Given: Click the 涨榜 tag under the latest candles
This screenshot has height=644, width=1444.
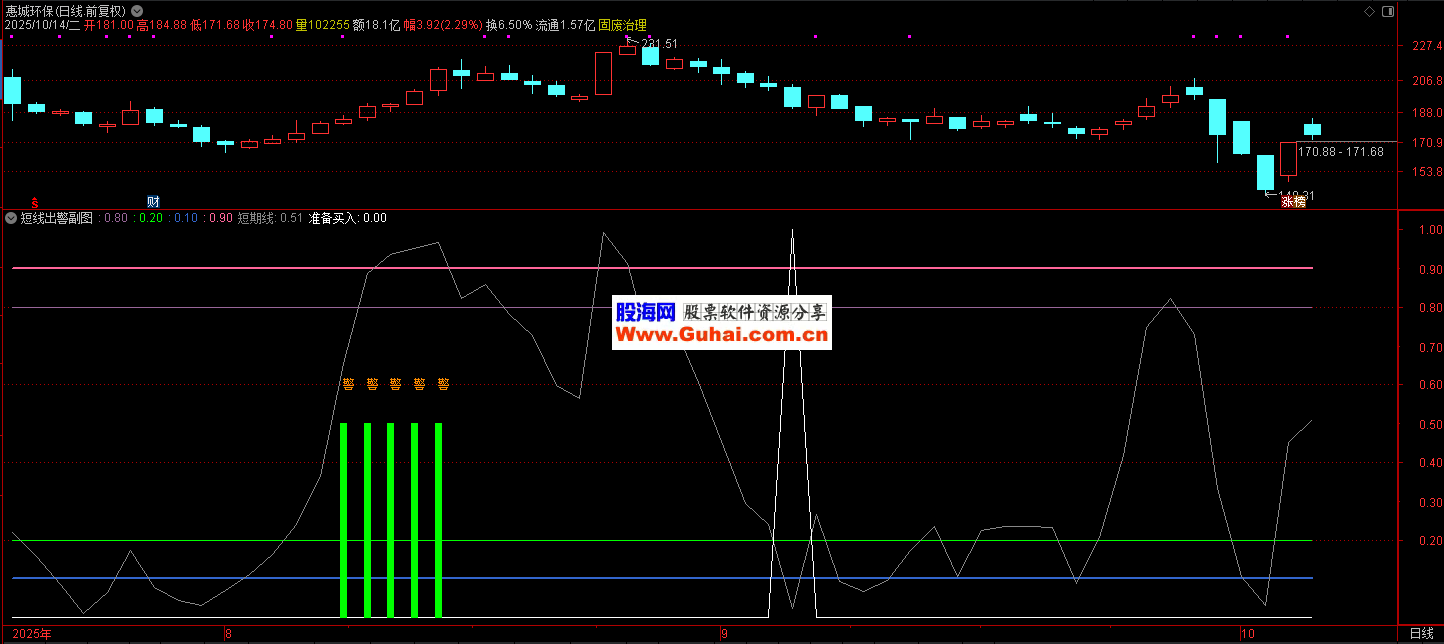Looking at the screenshot, I should [1293, 202].
